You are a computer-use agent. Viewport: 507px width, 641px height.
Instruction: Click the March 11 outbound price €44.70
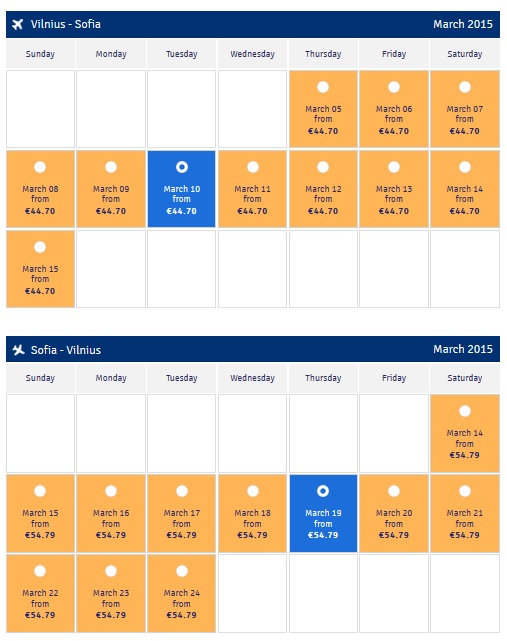[x=252, y=211]
